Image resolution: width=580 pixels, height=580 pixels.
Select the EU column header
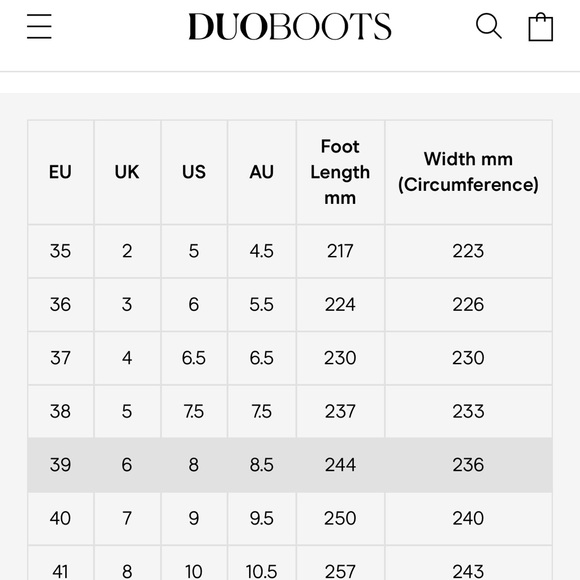[60, 172]
